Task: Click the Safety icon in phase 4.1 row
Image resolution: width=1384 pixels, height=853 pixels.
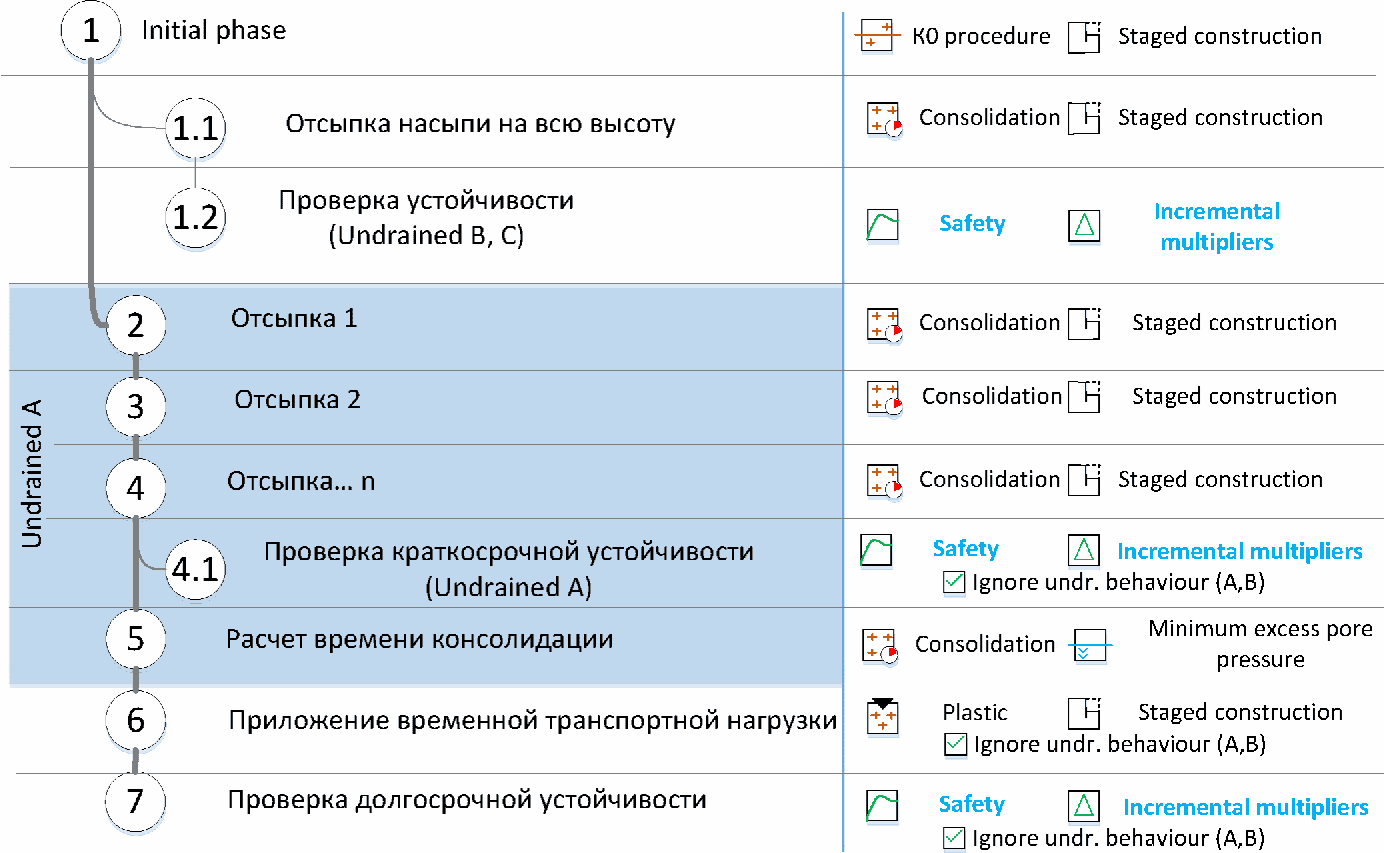Action: click(876, 550)
